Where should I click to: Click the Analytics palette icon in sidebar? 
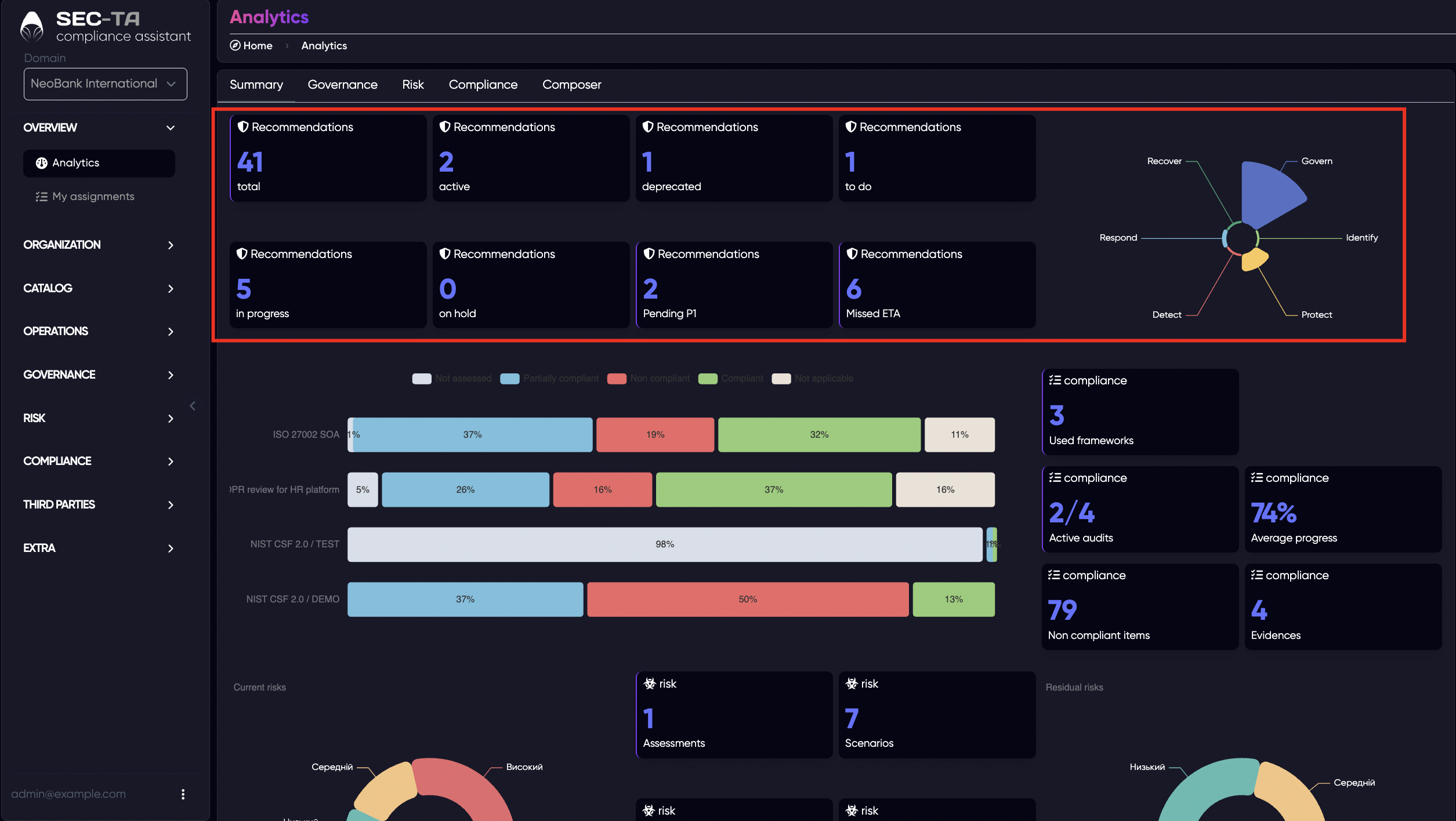(x=41, y=163)
